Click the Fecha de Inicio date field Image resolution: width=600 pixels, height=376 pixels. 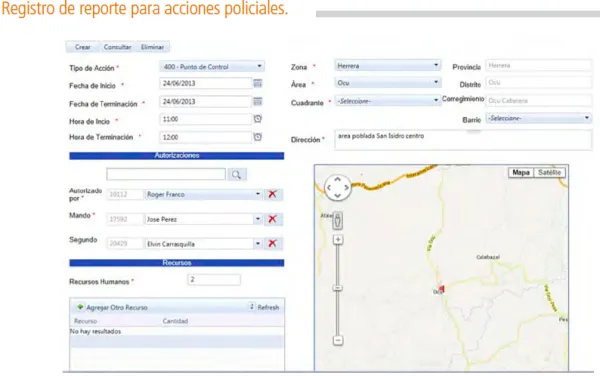205,83
